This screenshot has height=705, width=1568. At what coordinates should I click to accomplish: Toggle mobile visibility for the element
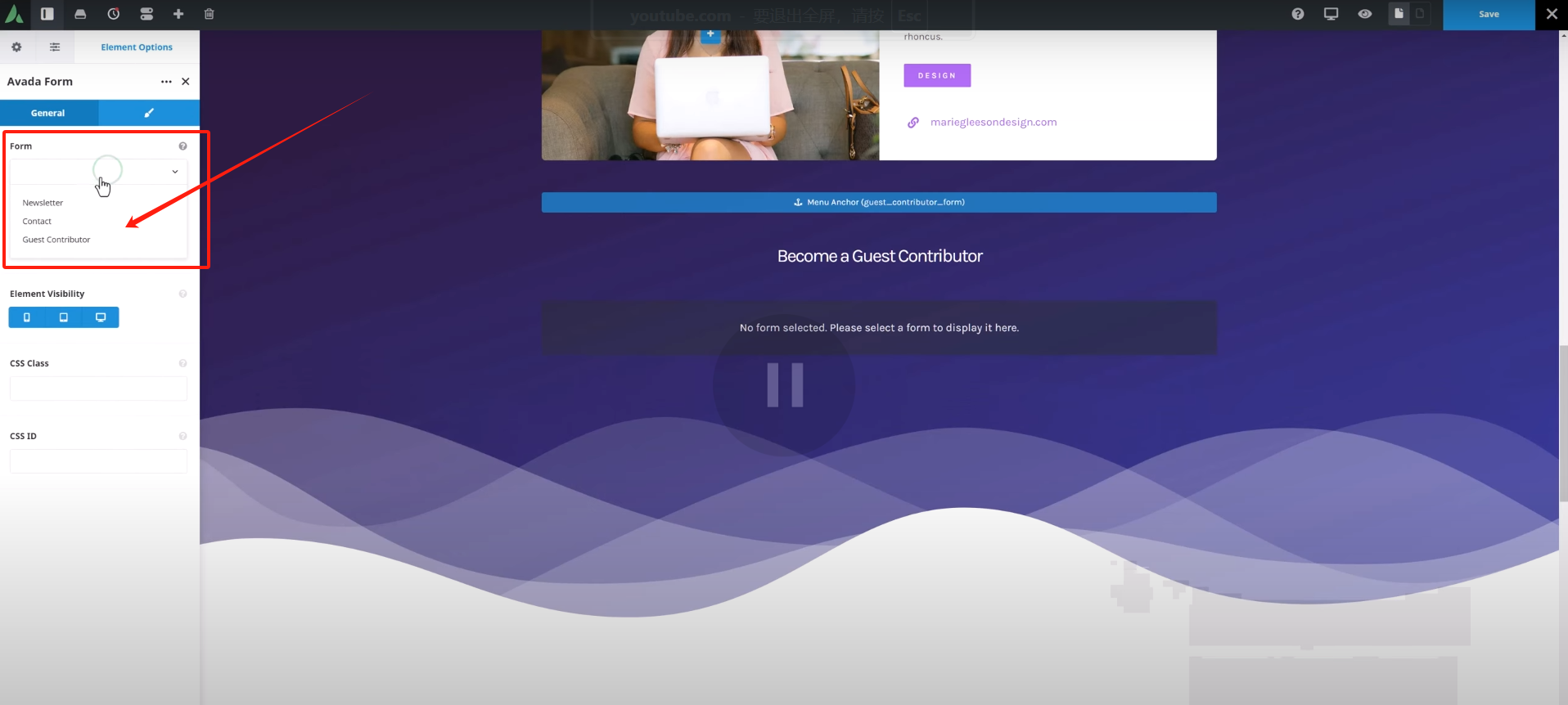[x=27, y=317]
